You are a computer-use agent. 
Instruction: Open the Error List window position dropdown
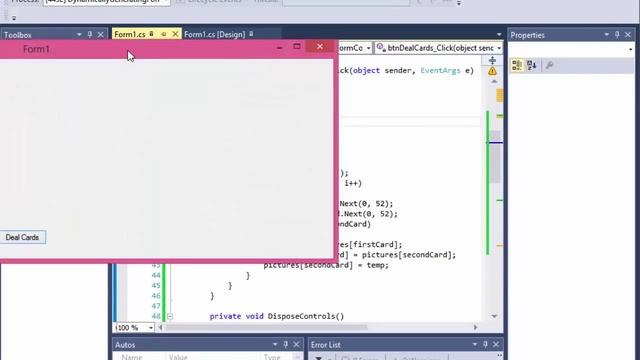[x=475, y=345]
